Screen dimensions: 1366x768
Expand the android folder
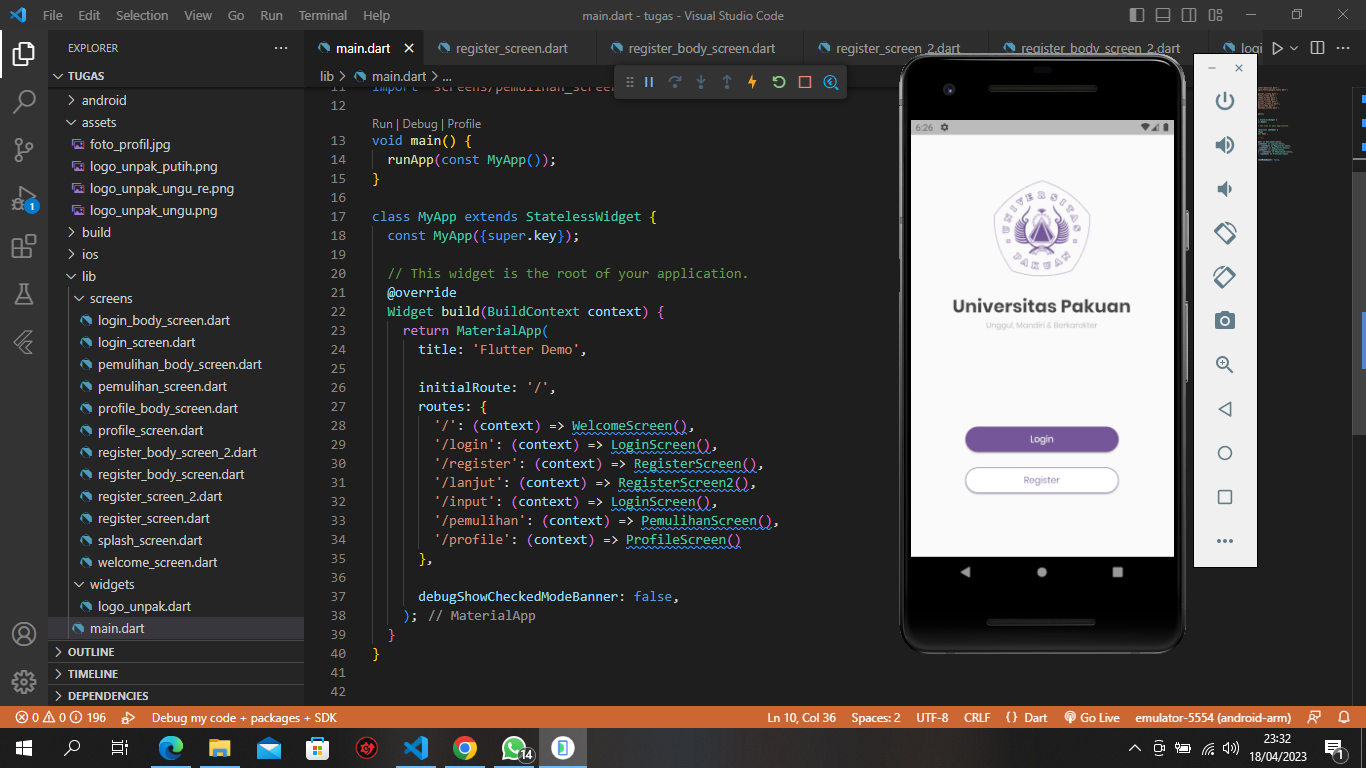click(176, 100)
